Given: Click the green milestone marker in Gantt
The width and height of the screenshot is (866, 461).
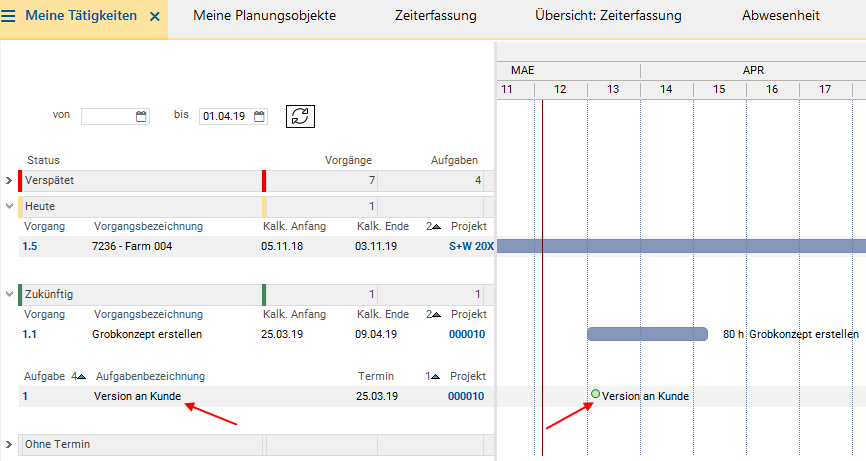Looking at the screenshot, I should point(595,395).
